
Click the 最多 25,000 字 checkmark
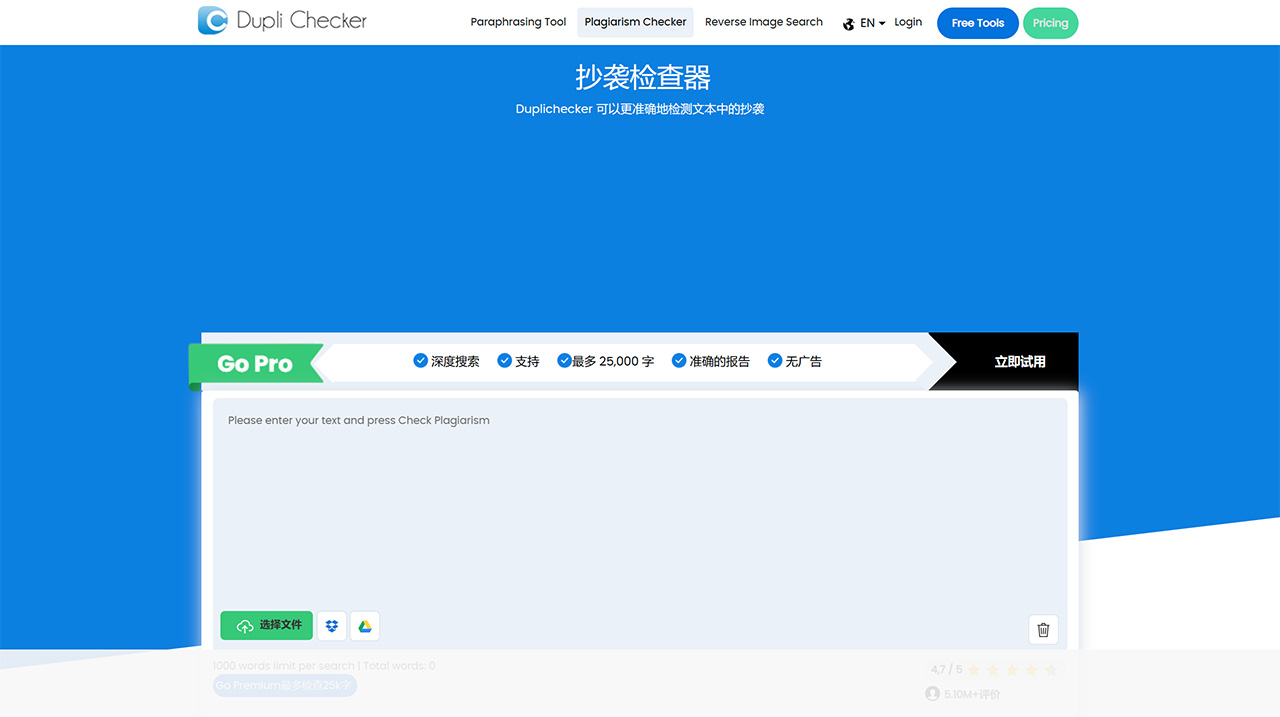pos(564,360)
